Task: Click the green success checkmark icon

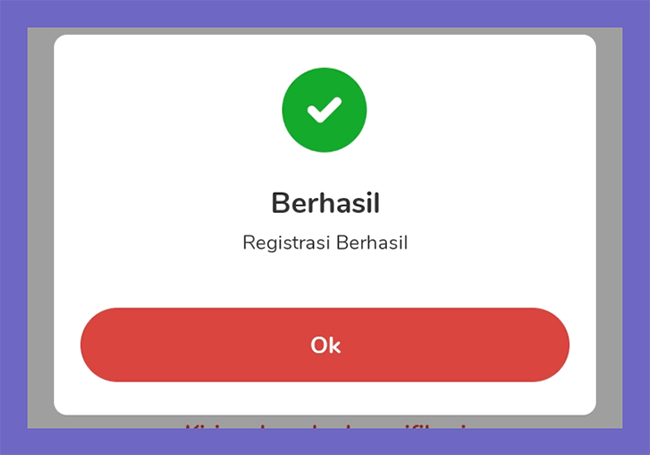Action: click(325, 110)
